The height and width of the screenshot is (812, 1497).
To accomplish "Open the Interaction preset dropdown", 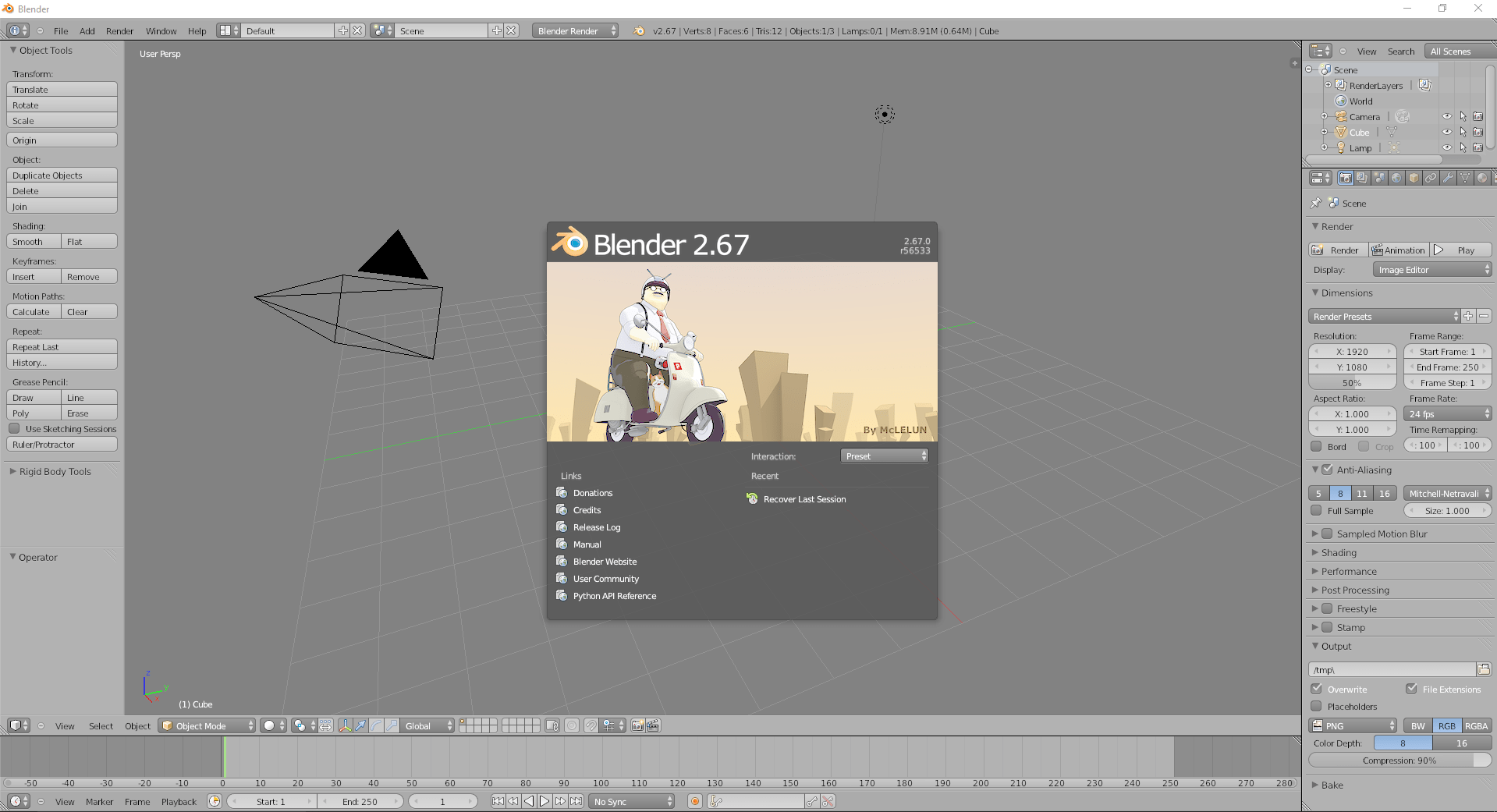I will coord(884,456).
